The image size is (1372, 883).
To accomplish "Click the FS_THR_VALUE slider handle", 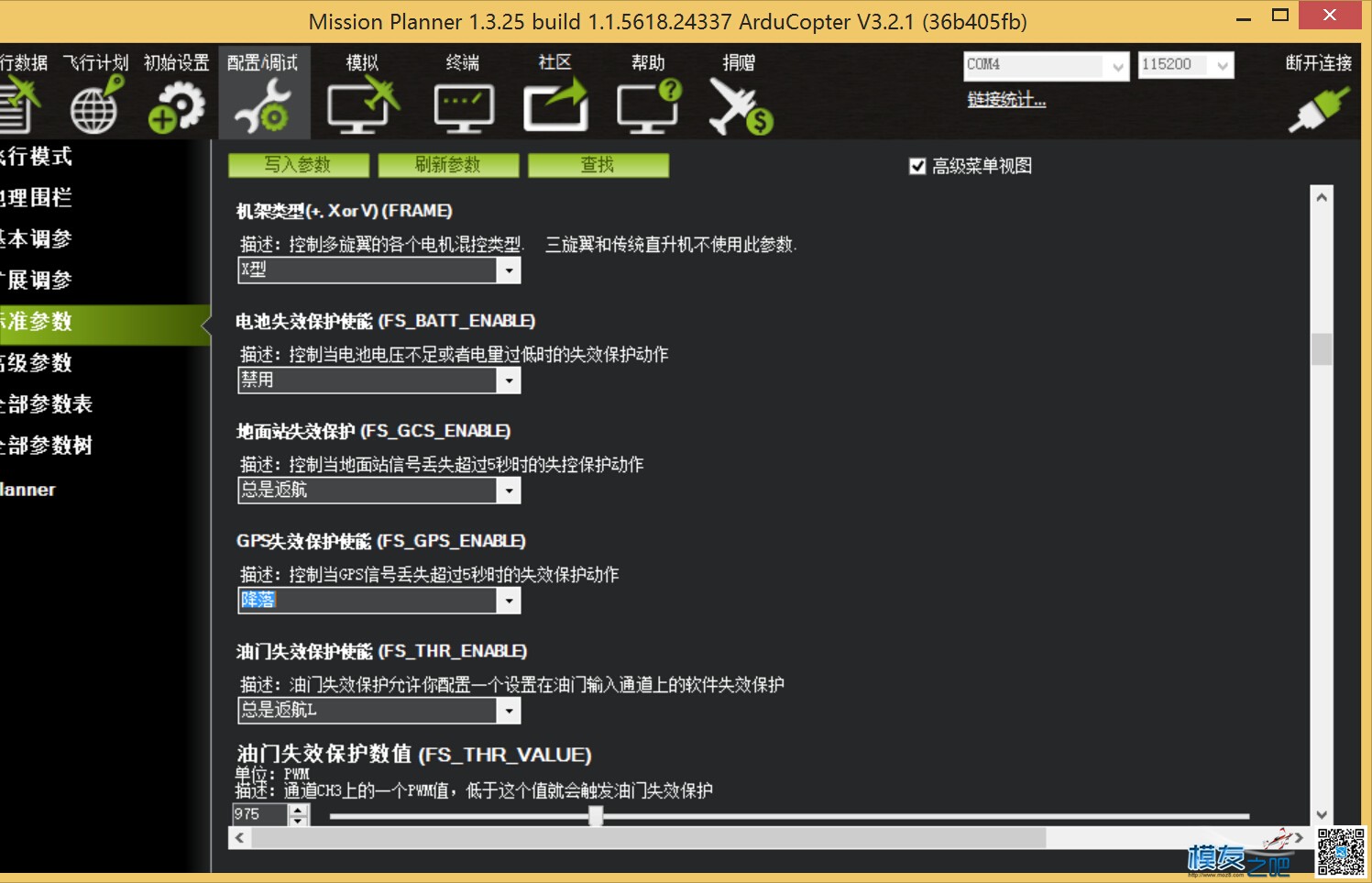I will pyautogui.click(x=596, y=815).
